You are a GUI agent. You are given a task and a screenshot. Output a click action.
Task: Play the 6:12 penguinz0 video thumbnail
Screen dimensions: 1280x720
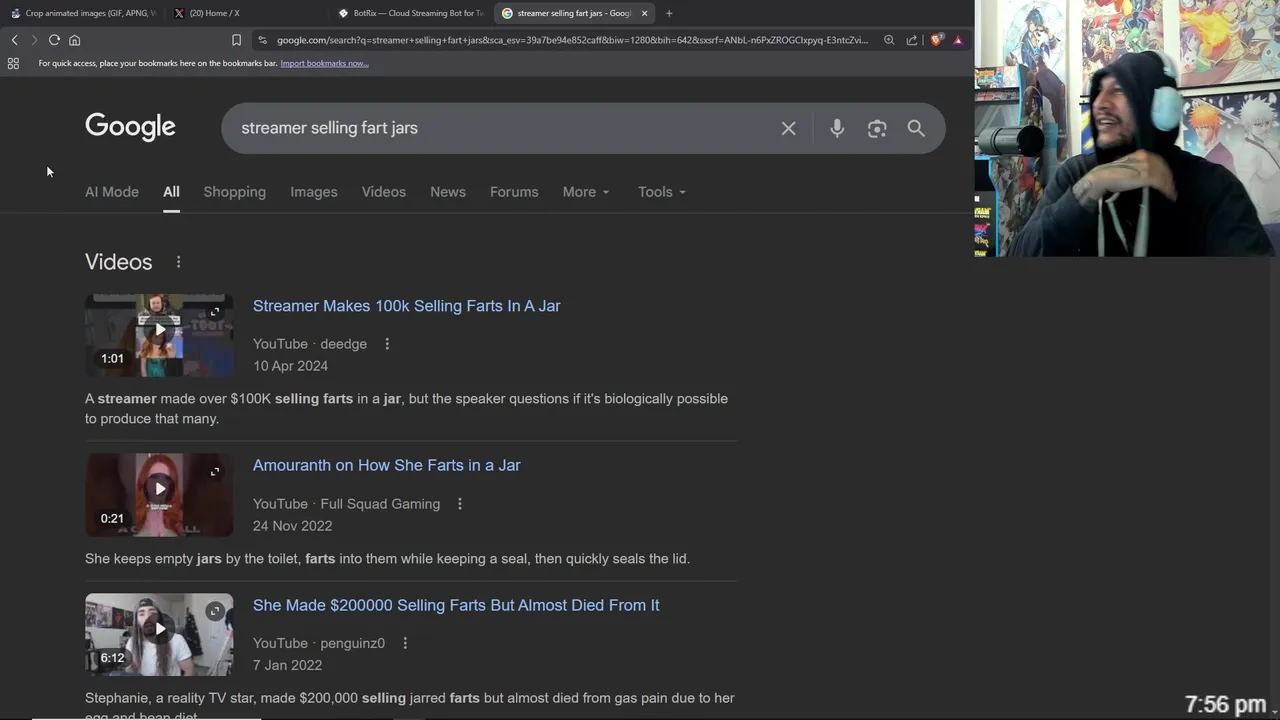click(x=159, y=635)
